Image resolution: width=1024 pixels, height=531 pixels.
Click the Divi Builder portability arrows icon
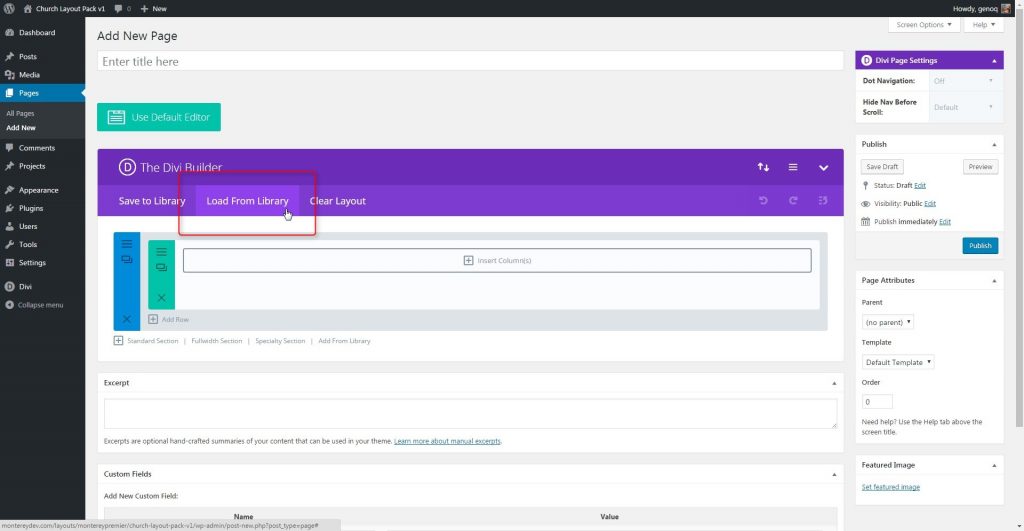[763, 167]
